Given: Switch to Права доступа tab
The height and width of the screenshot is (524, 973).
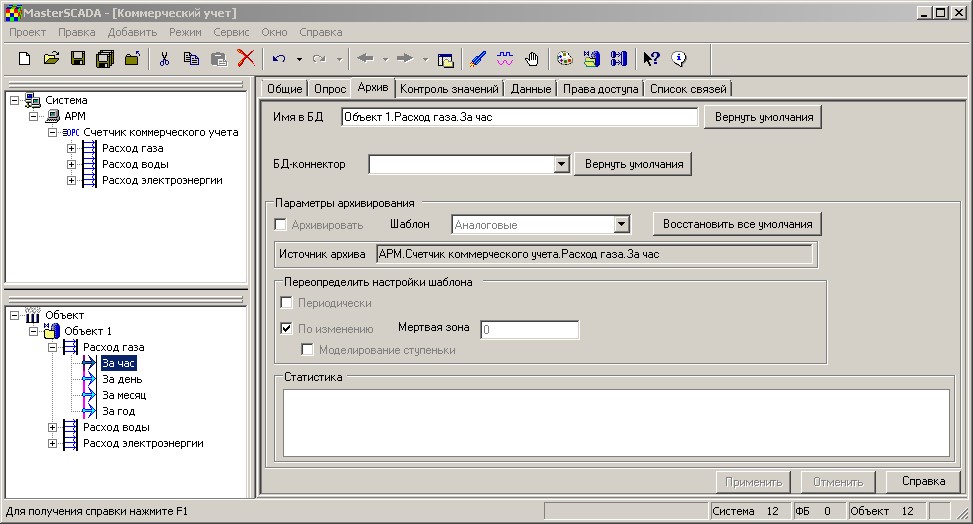Looking at the screenshot, I should [601, 89].
